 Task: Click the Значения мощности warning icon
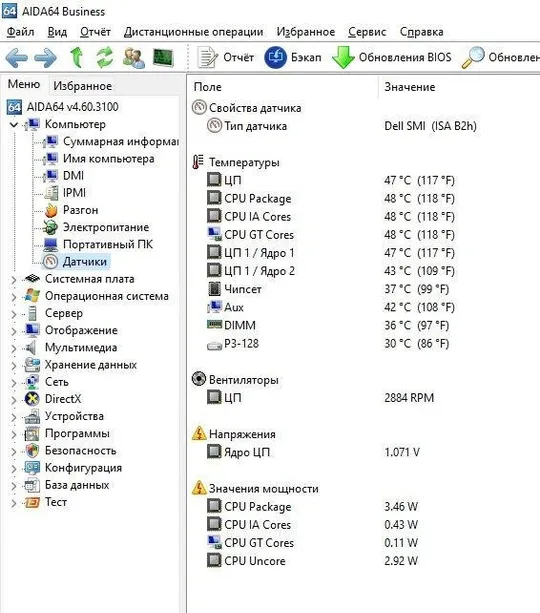point(199,488)
